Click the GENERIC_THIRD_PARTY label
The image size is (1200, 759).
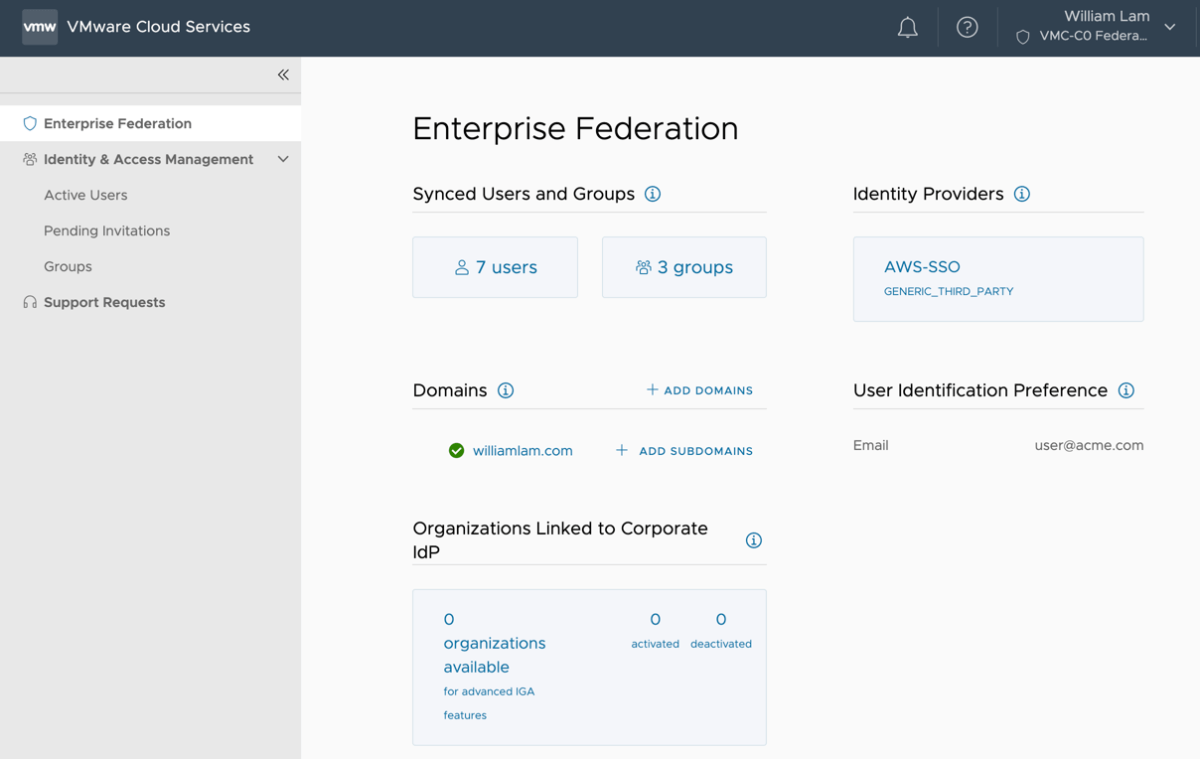click(949, 292)
